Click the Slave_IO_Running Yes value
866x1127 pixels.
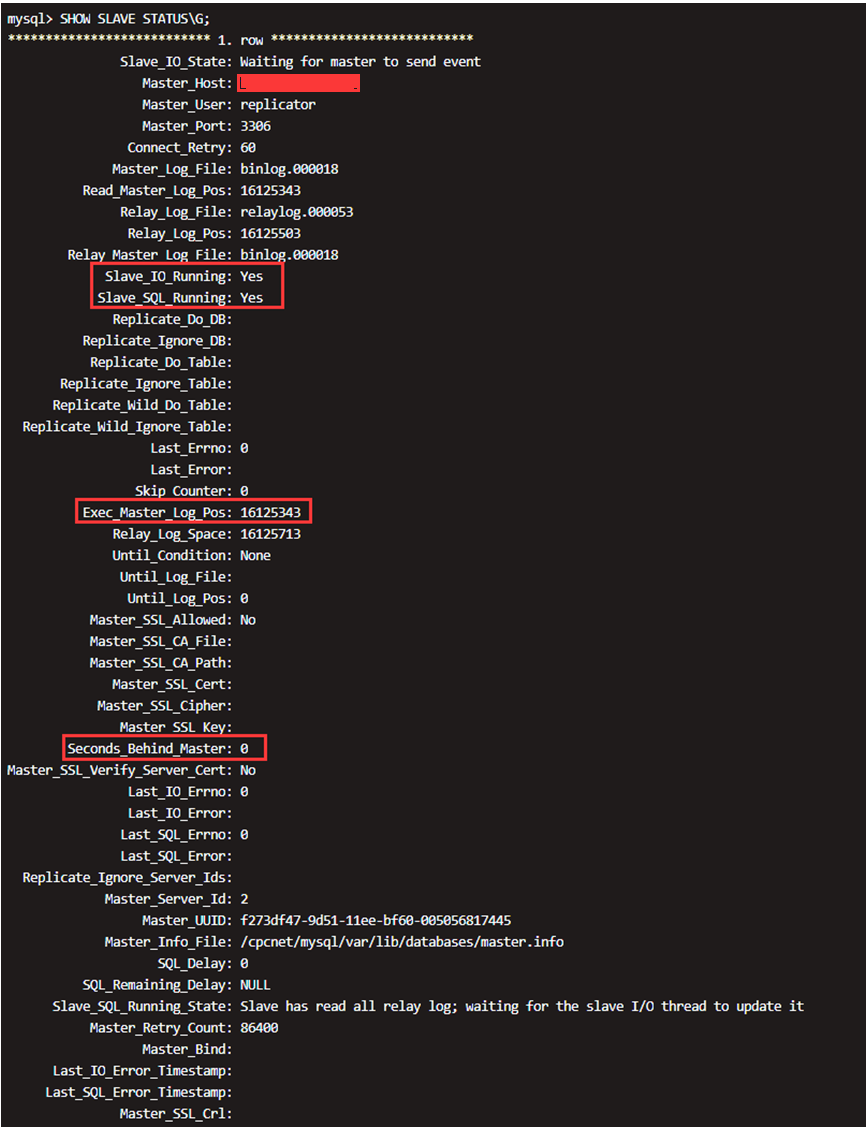252,277
